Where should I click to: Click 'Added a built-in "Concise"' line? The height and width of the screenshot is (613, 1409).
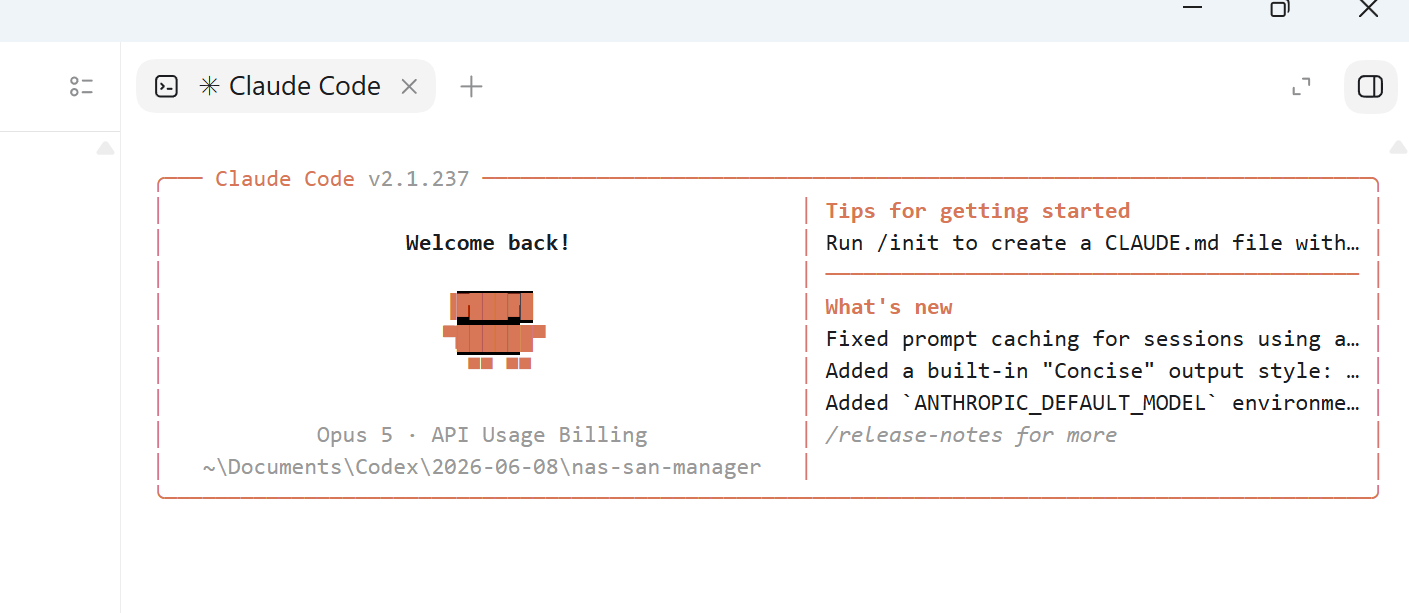click(x=1092, y=371)
